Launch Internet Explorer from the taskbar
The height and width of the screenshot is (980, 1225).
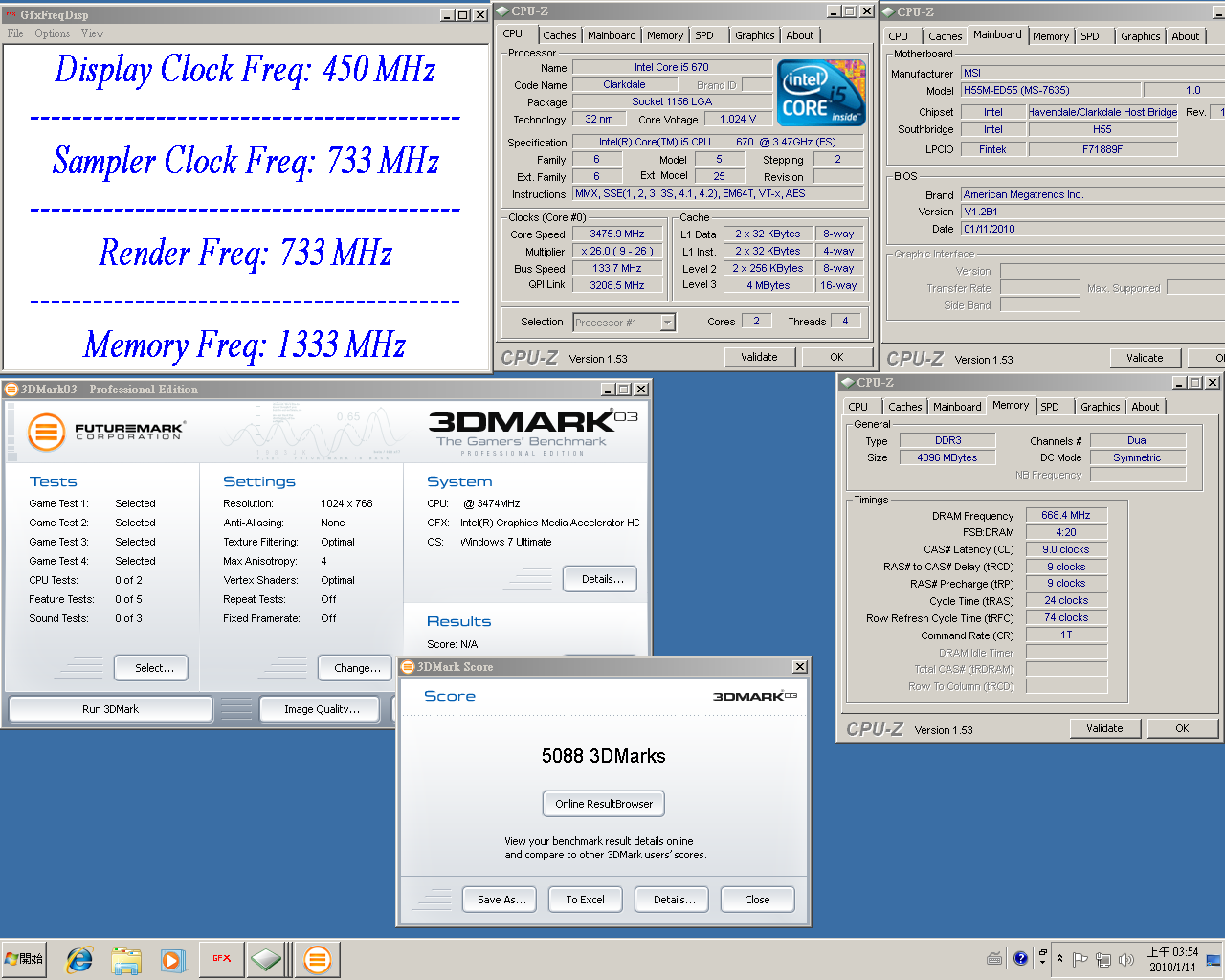click(x=79, y=959)
